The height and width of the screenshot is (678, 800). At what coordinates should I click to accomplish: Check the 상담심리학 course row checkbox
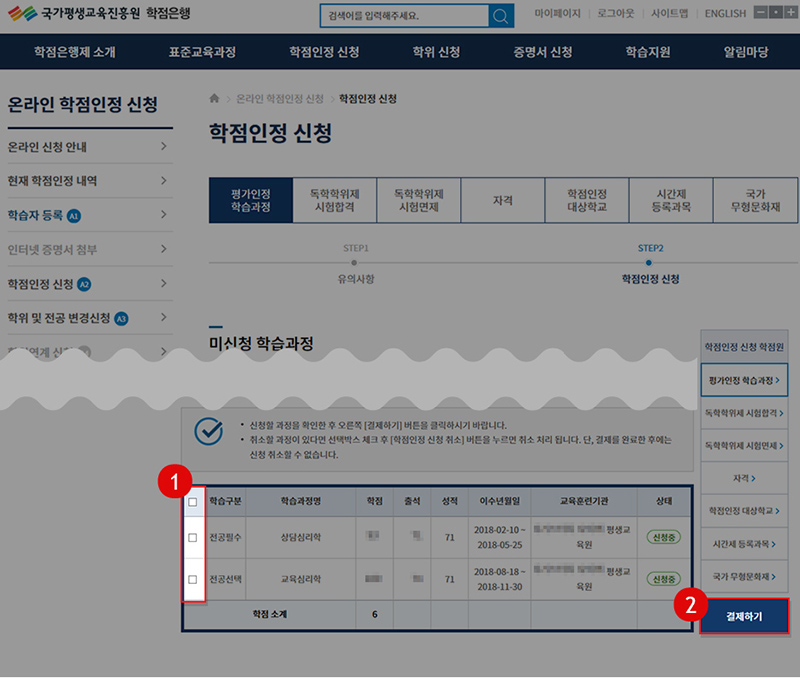click(x=193, y=537)
